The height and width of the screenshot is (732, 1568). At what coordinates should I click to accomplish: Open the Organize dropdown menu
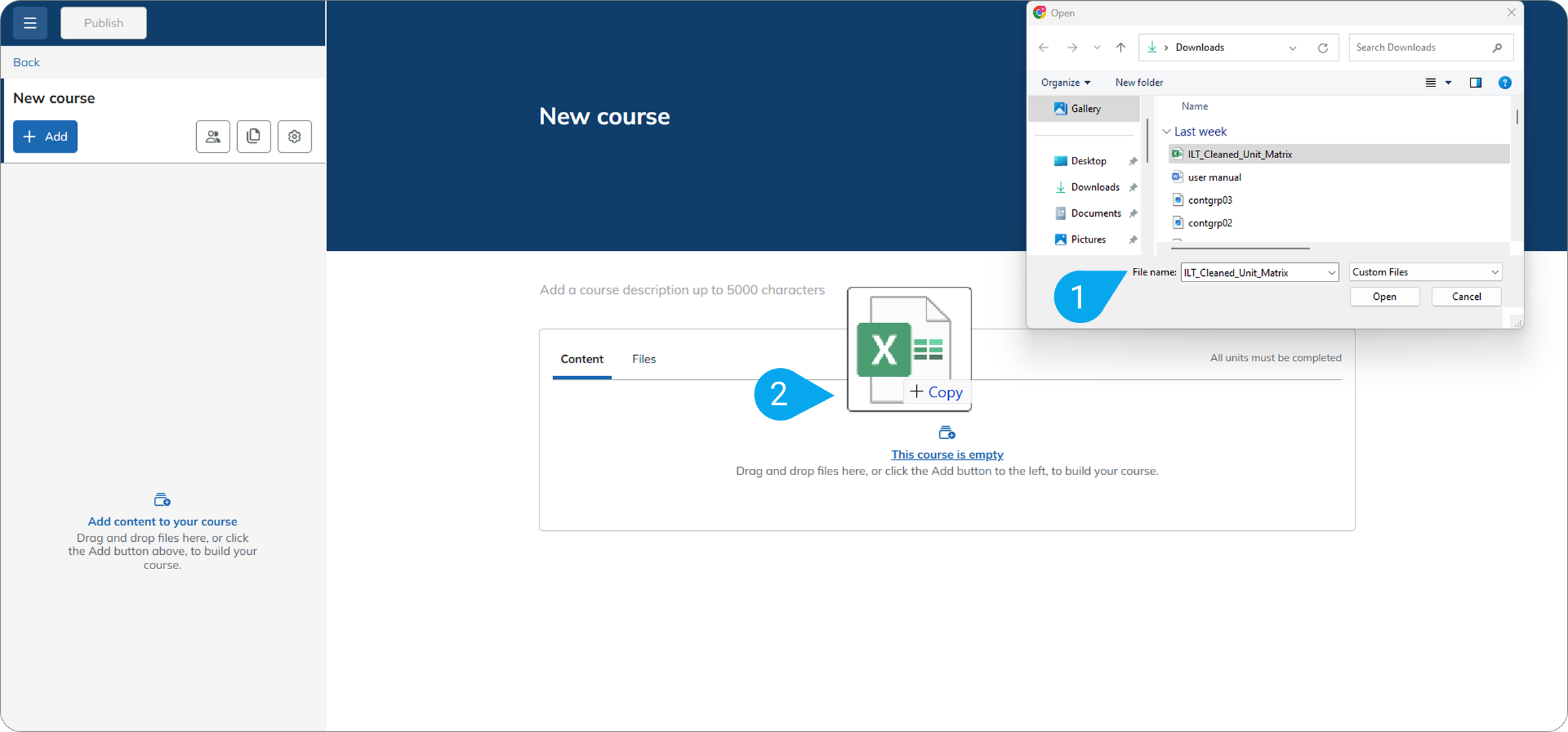[x=1065, y=82]
